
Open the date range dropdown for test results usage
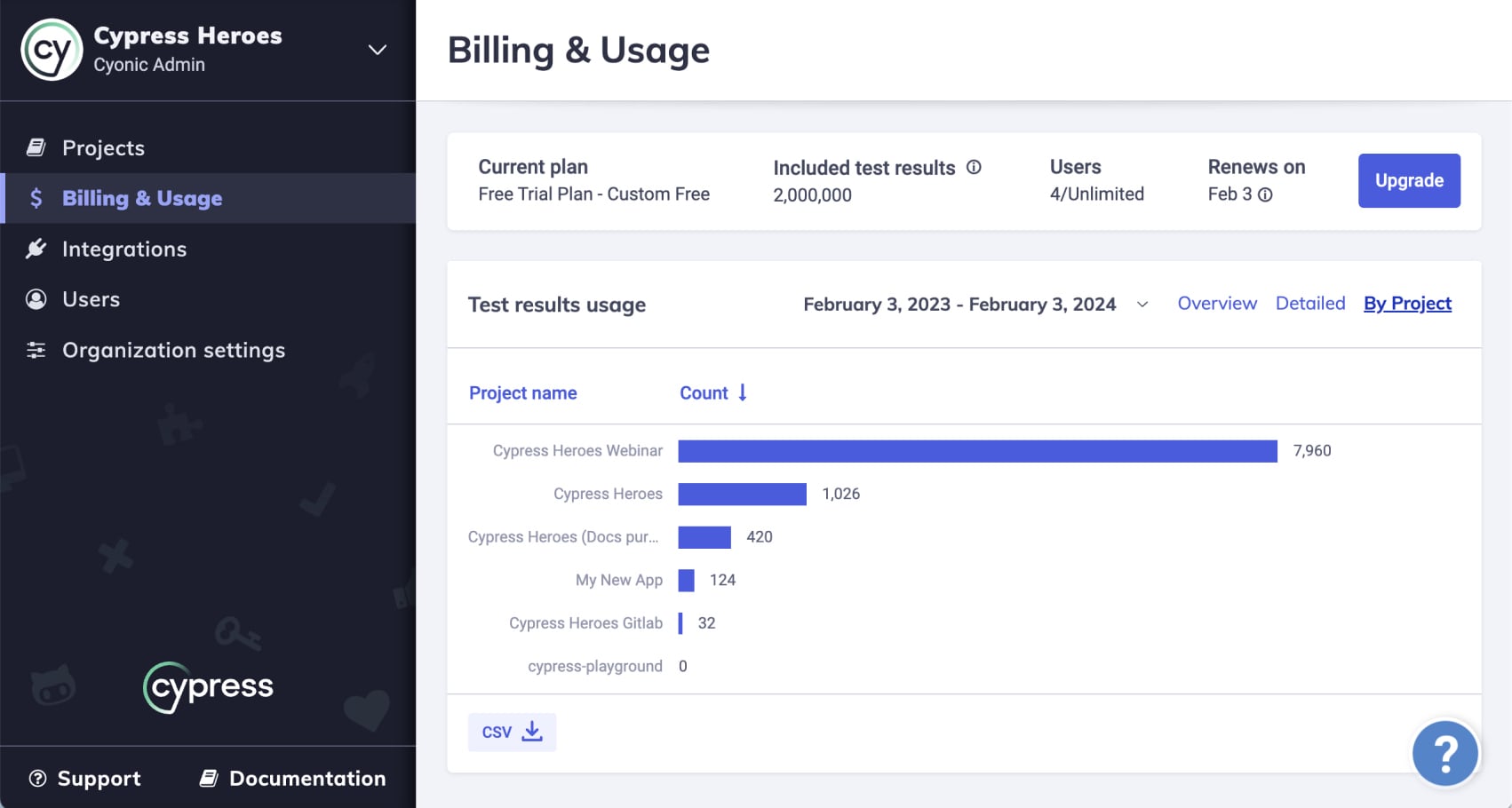1142,304
